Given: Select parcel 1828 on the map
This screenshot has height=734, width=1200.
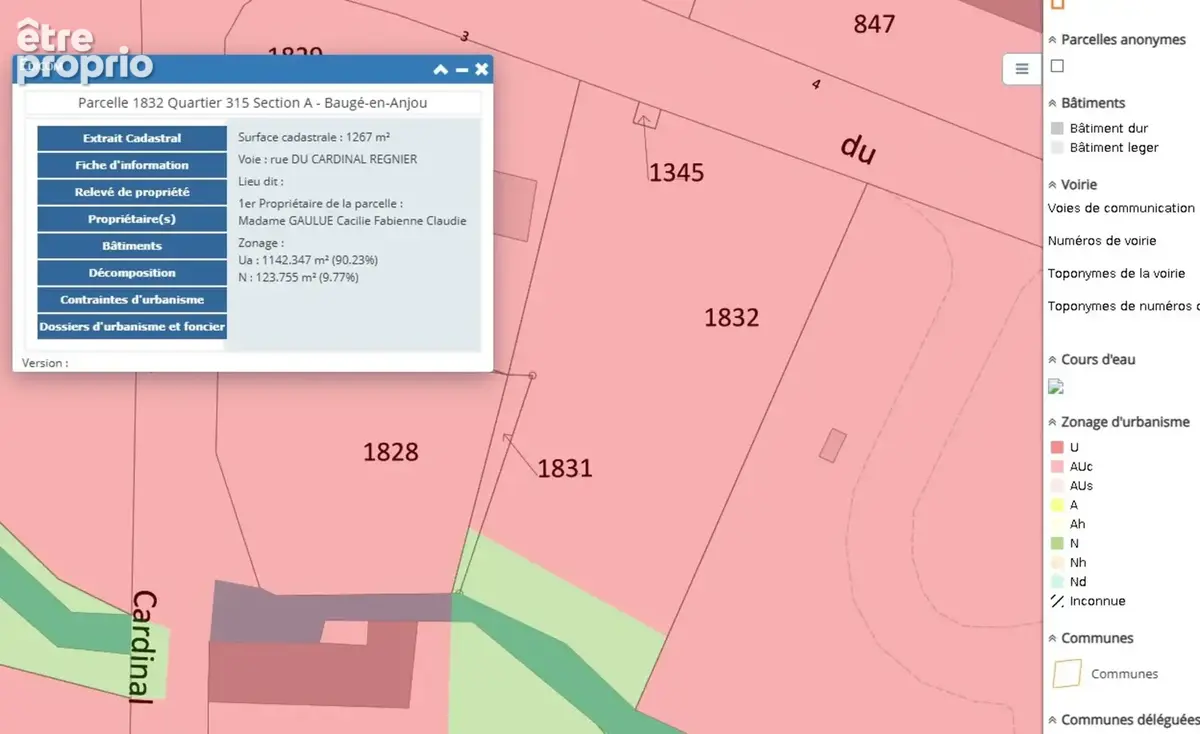Looking at the screenshot, I should 390,452.
